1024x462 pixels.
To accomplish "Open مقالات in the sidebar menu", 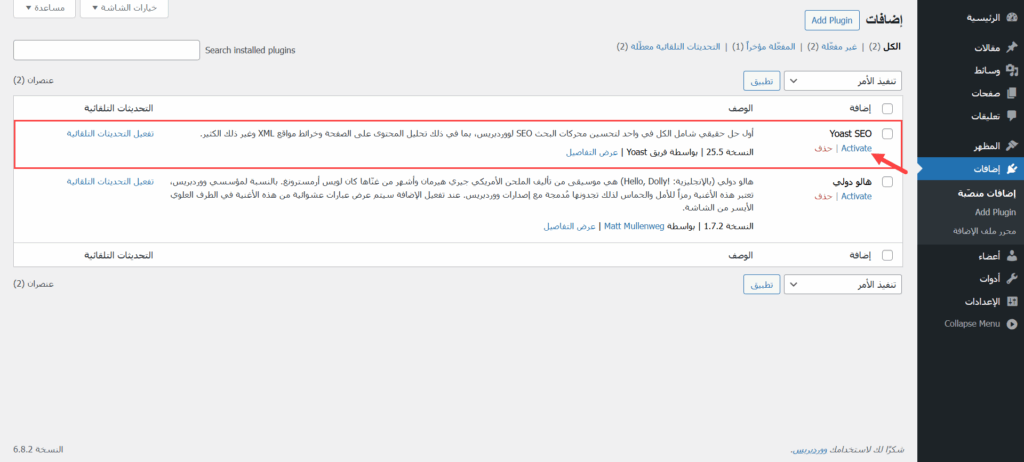I will coord(987,48).
